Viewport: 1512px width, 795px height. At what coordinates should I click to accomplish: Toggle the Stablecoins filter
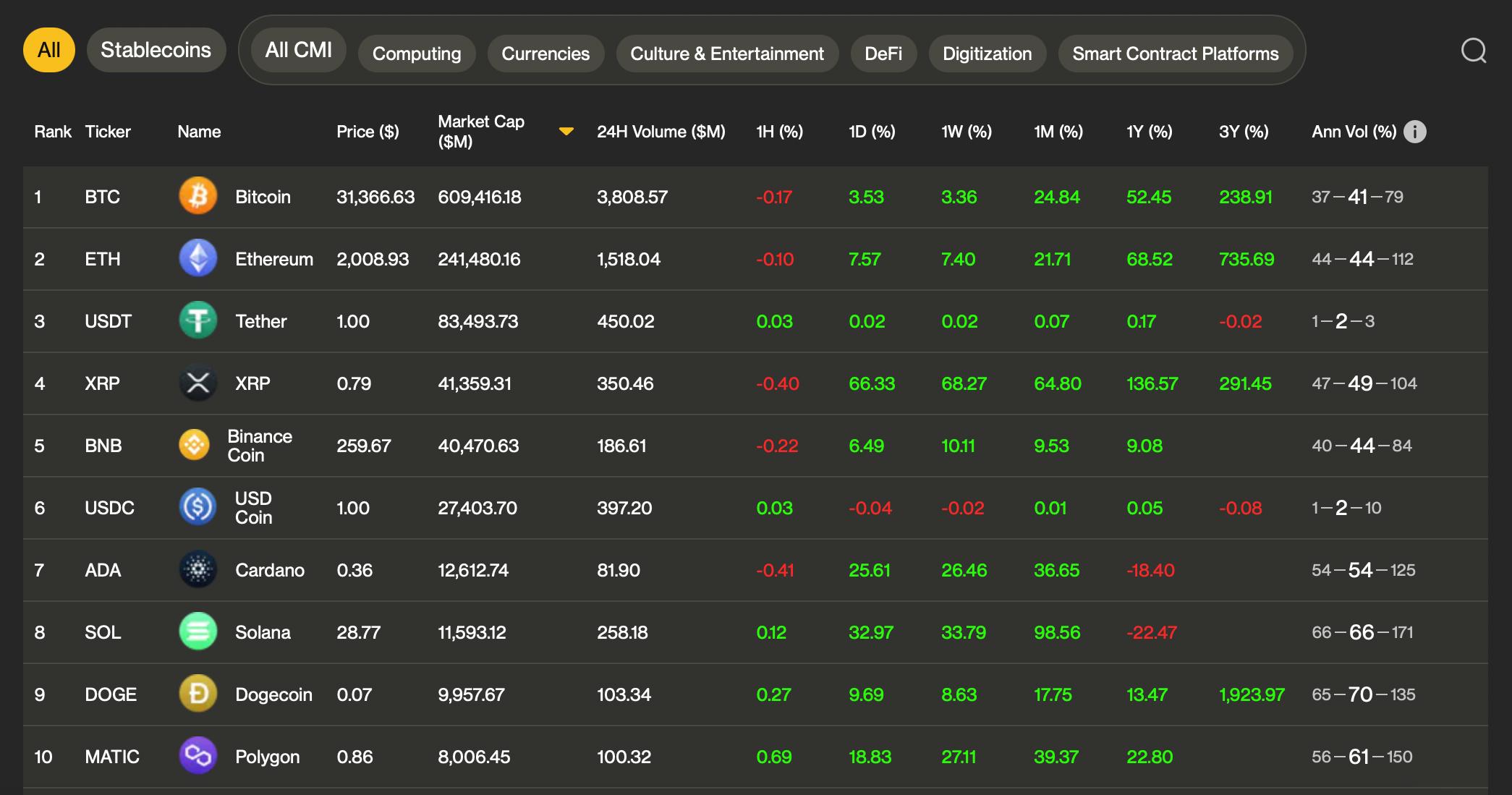click(x=156, y=50)
